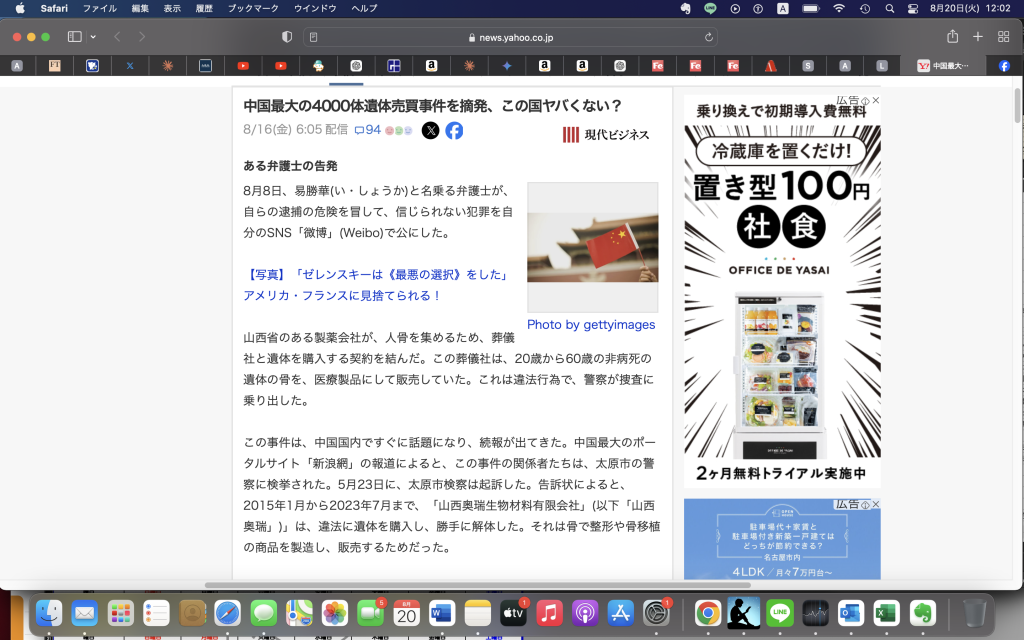Click the Safari share icon in toolbar
This screenshot has height=640, width=1024.
click(x=952, y=37)
